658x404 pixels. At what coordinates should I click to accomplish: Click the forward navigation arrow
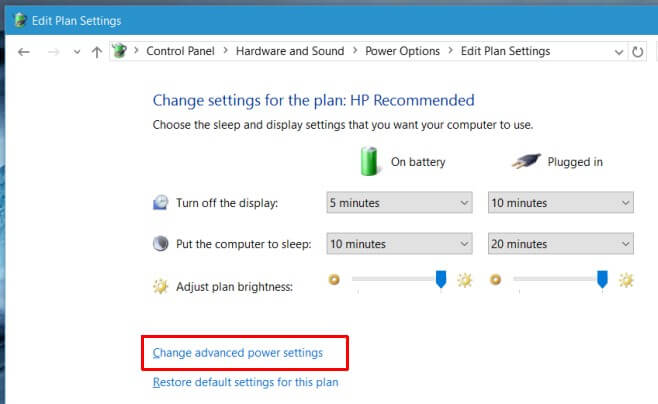click(x=53, y=52)
